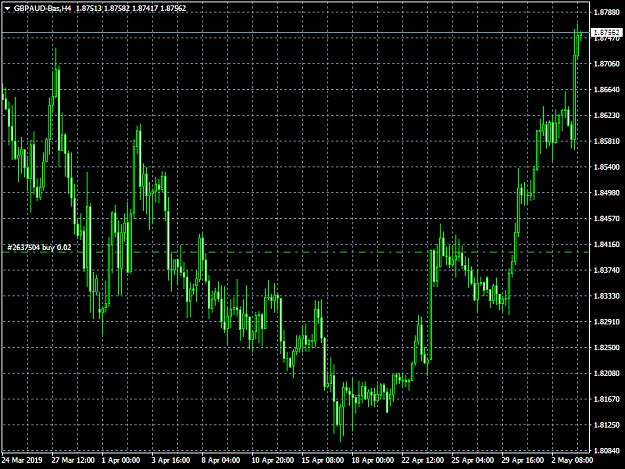625x469 pixels.
Task: Click the 1 Apr 00:00 time label
Action: tap(121, 460)
